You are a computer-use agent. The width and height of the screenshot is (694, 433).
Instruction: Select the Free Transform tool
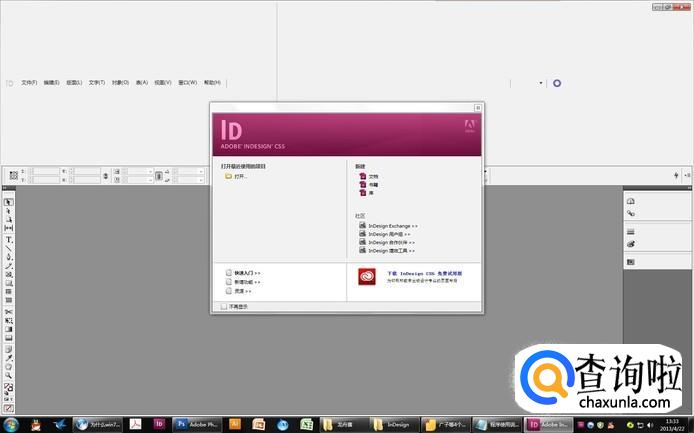pos(8,321)
